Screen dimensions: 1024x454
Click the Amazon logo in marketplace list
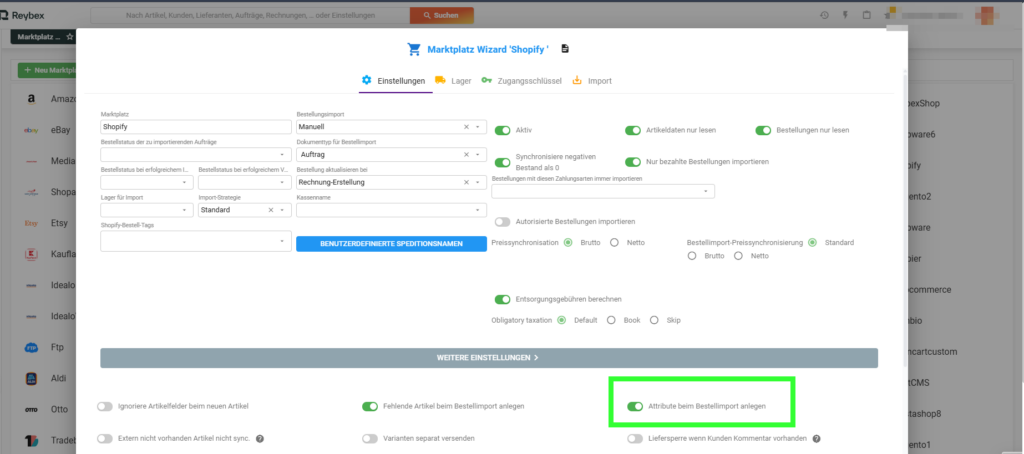[31, 99]
